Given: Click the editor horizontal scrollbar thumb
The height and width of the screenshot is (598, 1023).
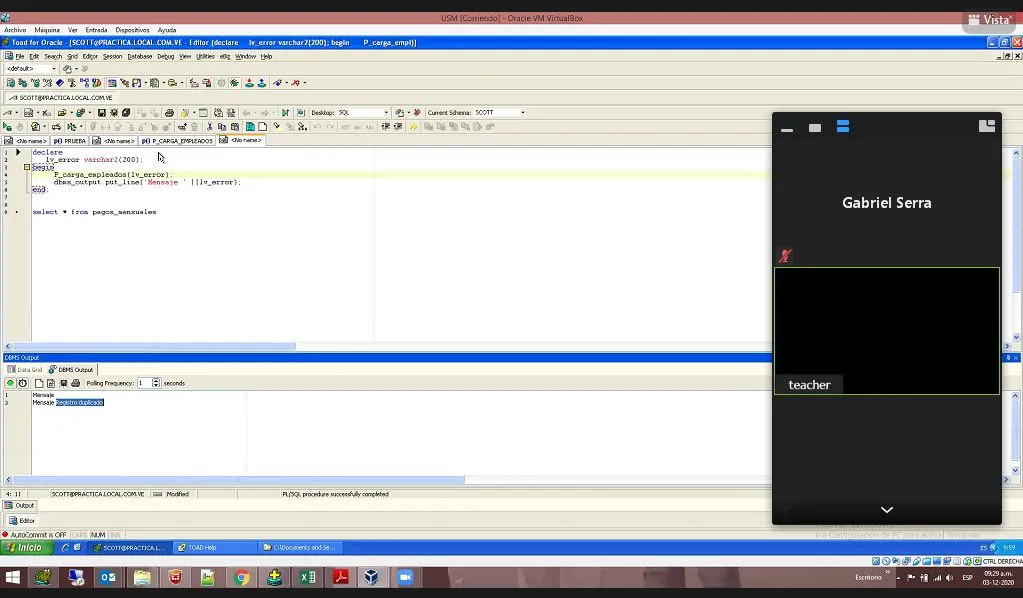Looking at the screenshot, I should point(154,346).
